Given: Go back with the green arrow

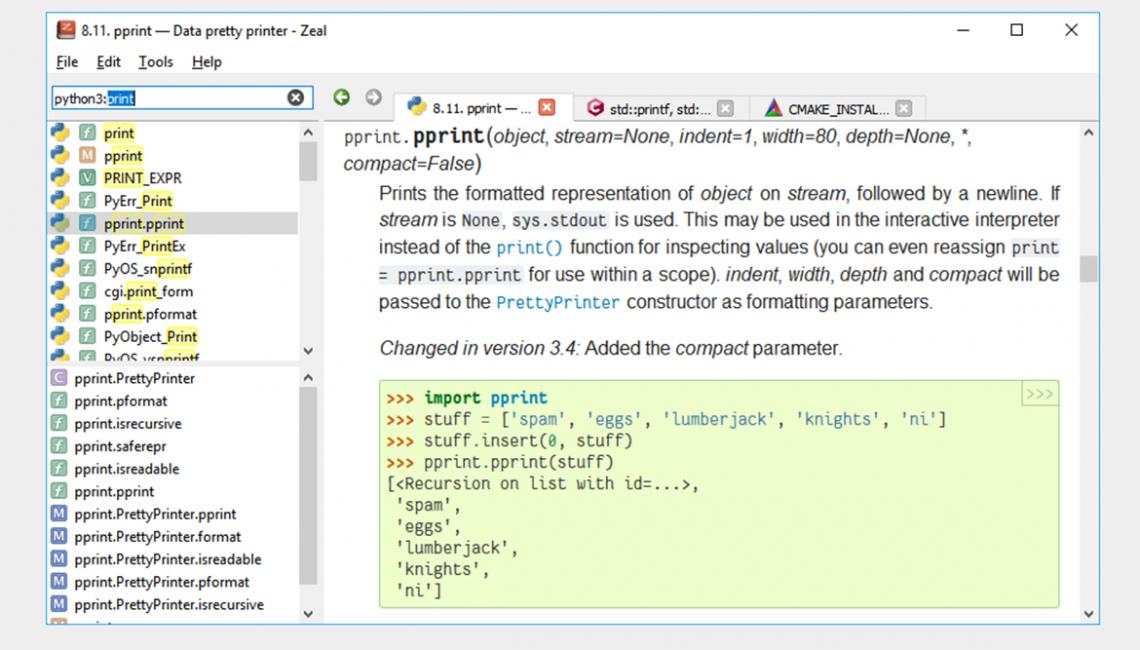Looking at the screenshot, I should point(342,97).
